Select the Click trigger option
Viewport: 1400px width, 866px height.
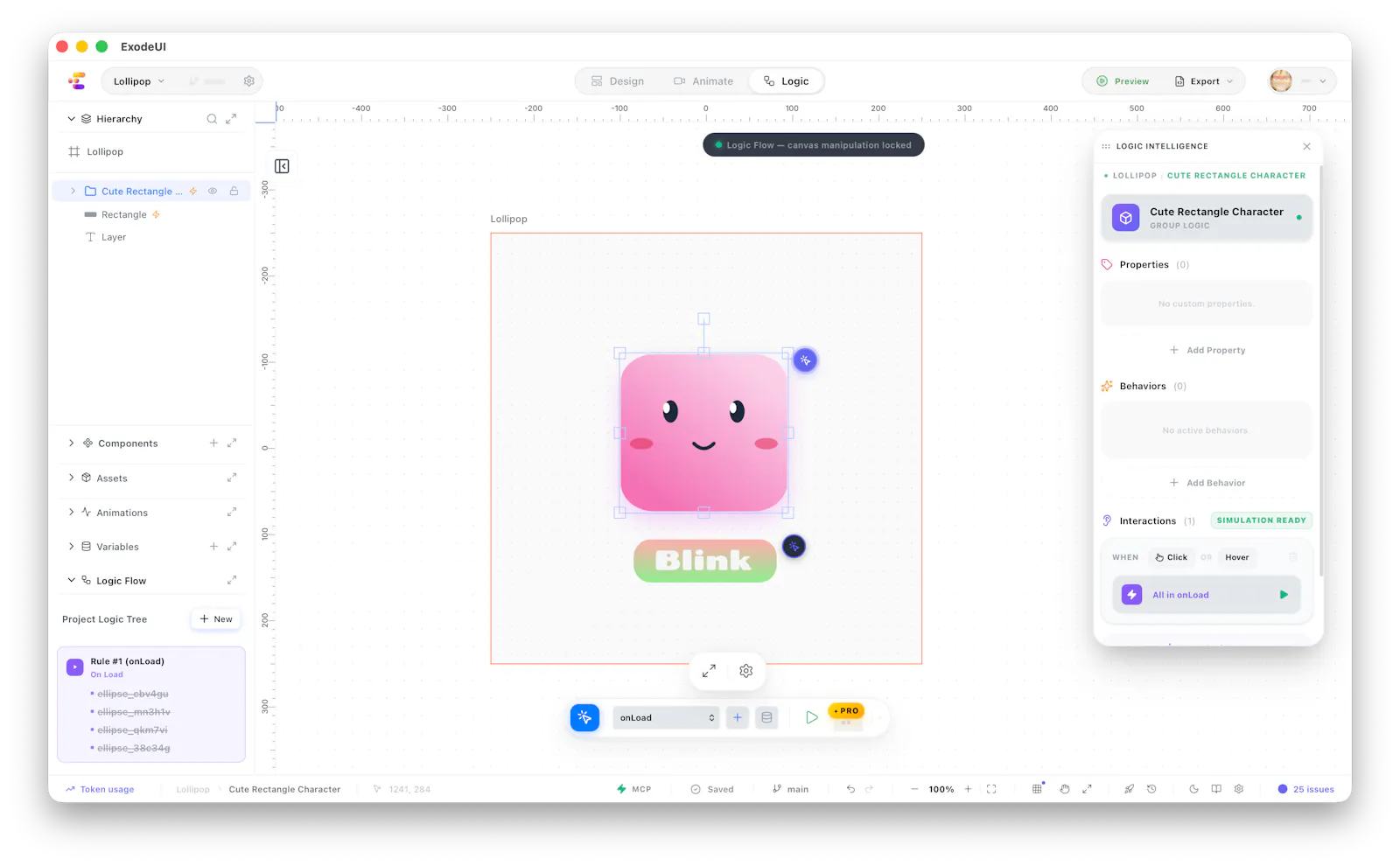point(1171,557)
